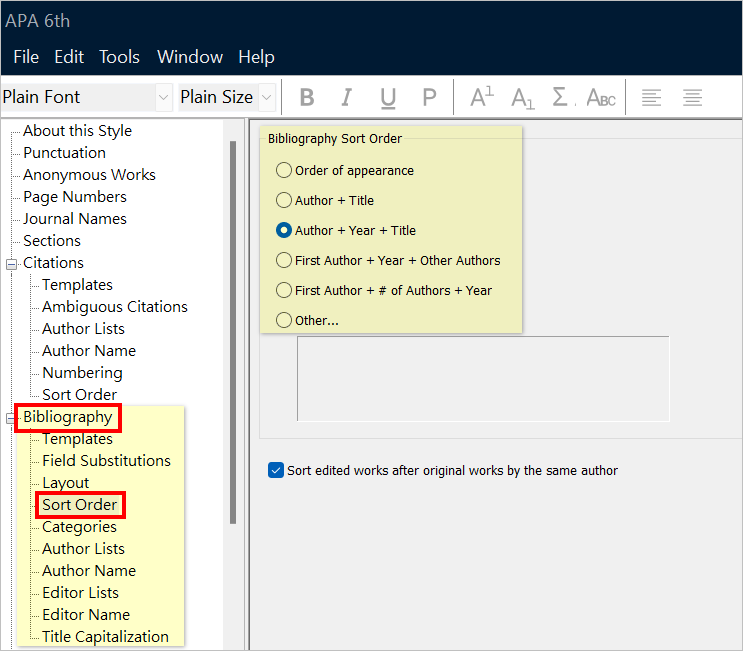
Task: Open the Plain Size dropdown
Action: point(267,97)
